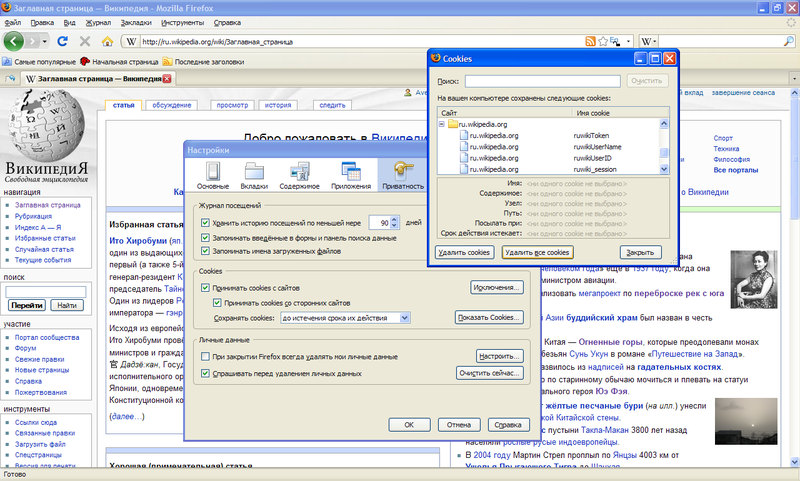The image size is (800, 481).
Task: Click 'Закрыть' in the Cookies window
Action: 640,252
